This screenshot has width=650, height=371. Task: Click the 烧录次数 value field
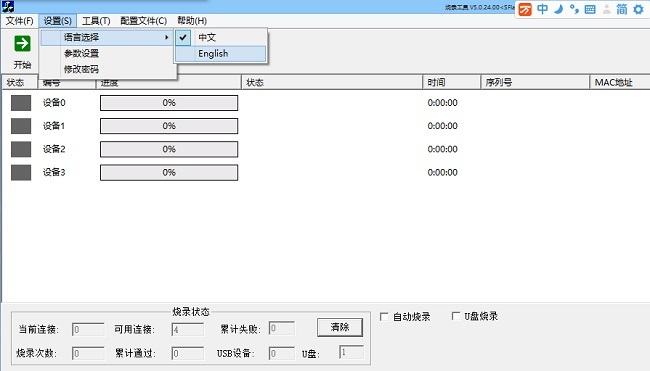point(88,354)
